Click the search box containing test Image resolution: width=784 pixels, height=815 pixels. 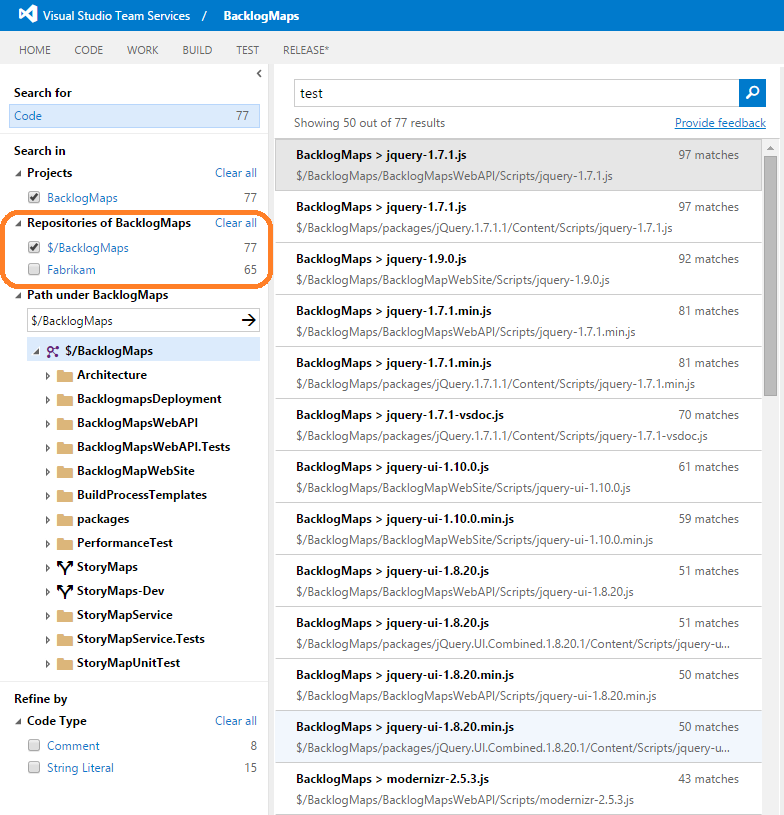[x=516, y=93]
